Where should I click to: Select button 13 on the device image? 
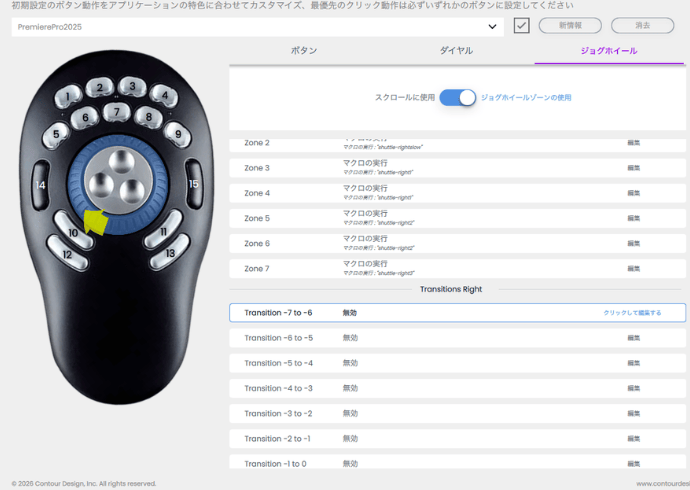tap(170, 253)
